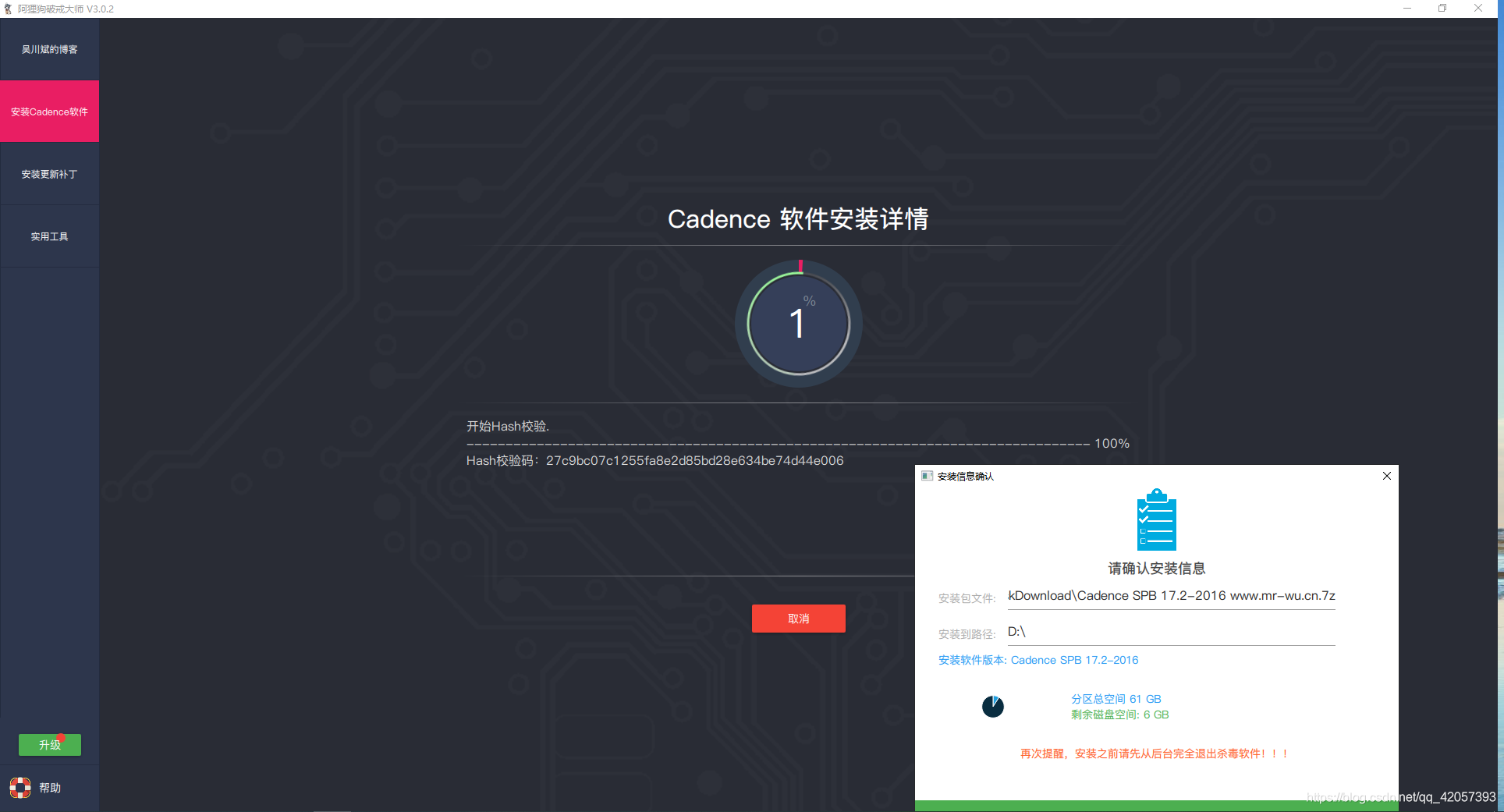
Task: Select the Hash校验码 value text
Action: point(694,461)
